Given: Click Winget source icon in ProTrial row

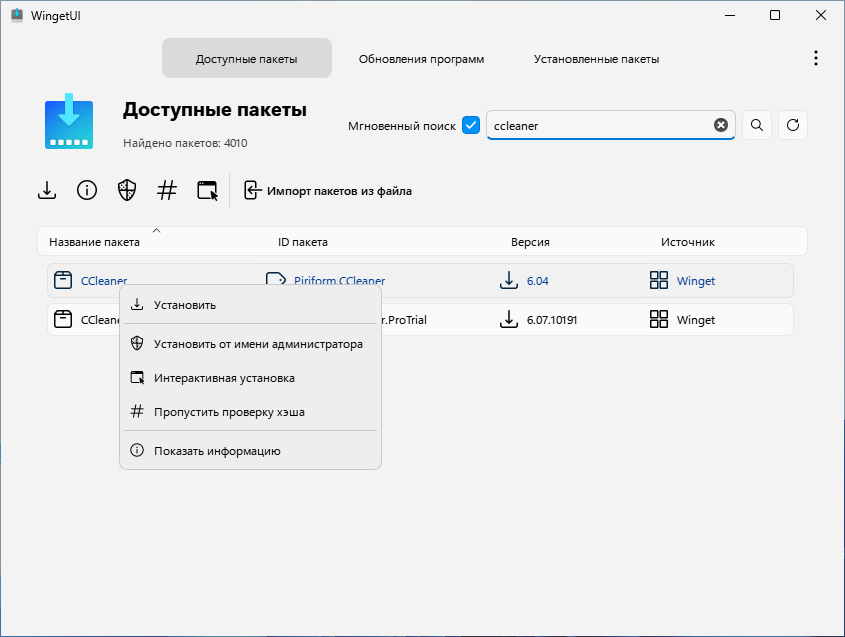Looking at the screenshot, I should click(659, 319).
